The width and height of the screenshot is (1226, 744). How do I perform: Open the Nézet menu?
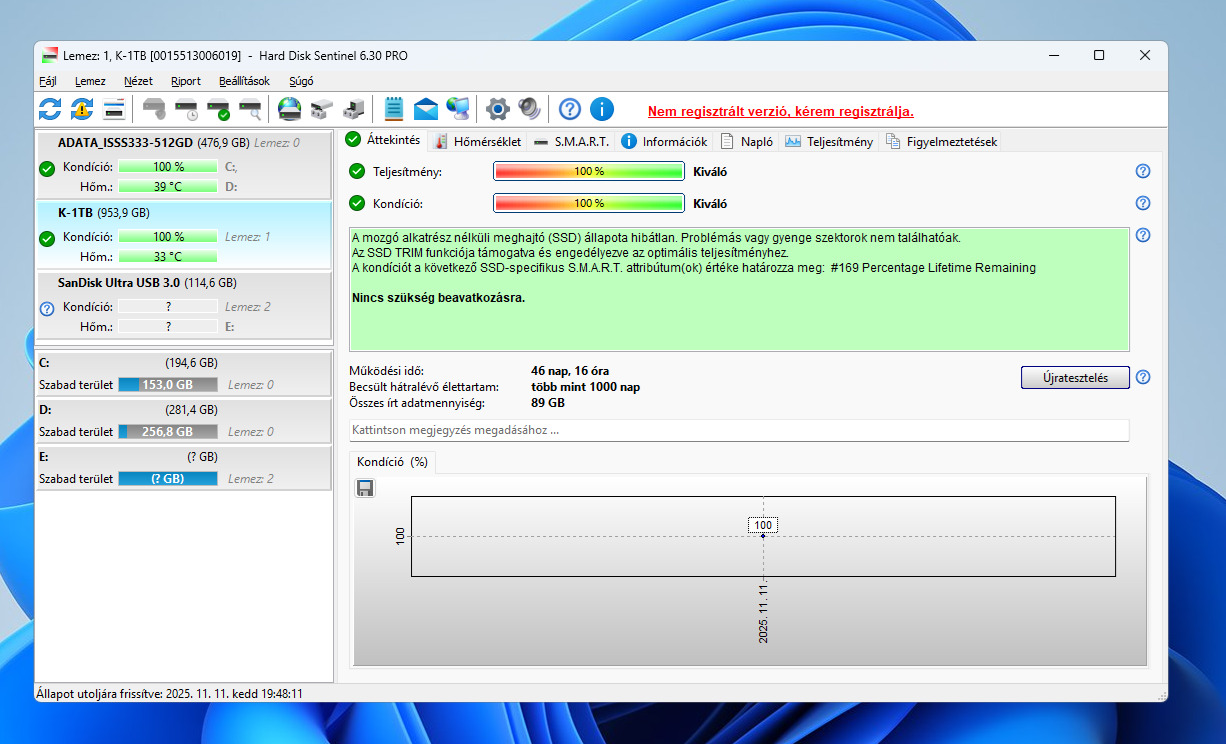click(138, 81)
